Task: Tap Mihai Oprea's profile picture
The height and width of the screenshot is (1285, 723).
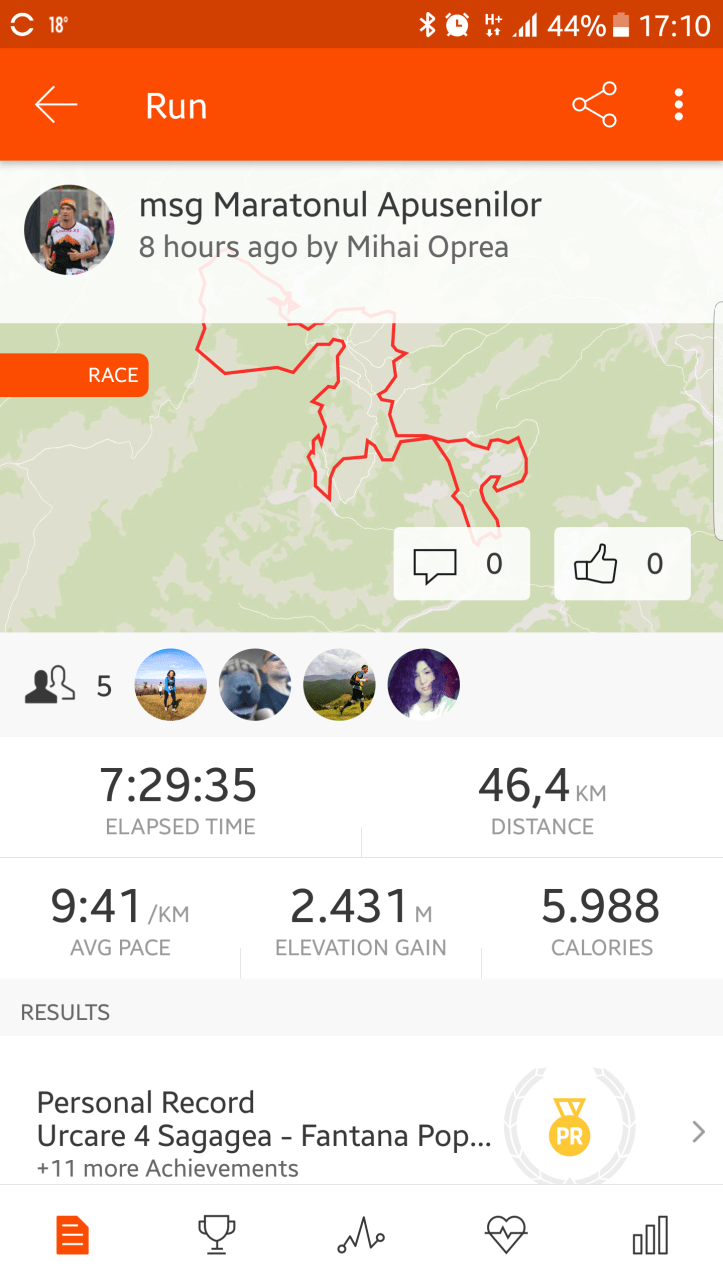Action: (x=69, y=230)
